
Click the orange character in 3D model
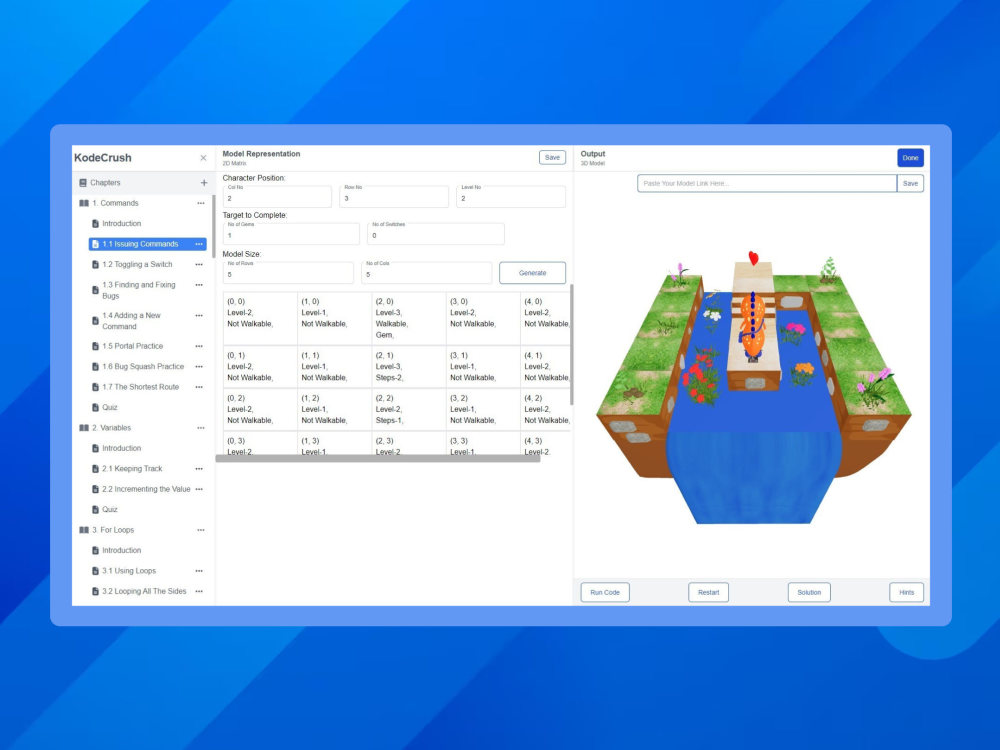tap(753, 328)
